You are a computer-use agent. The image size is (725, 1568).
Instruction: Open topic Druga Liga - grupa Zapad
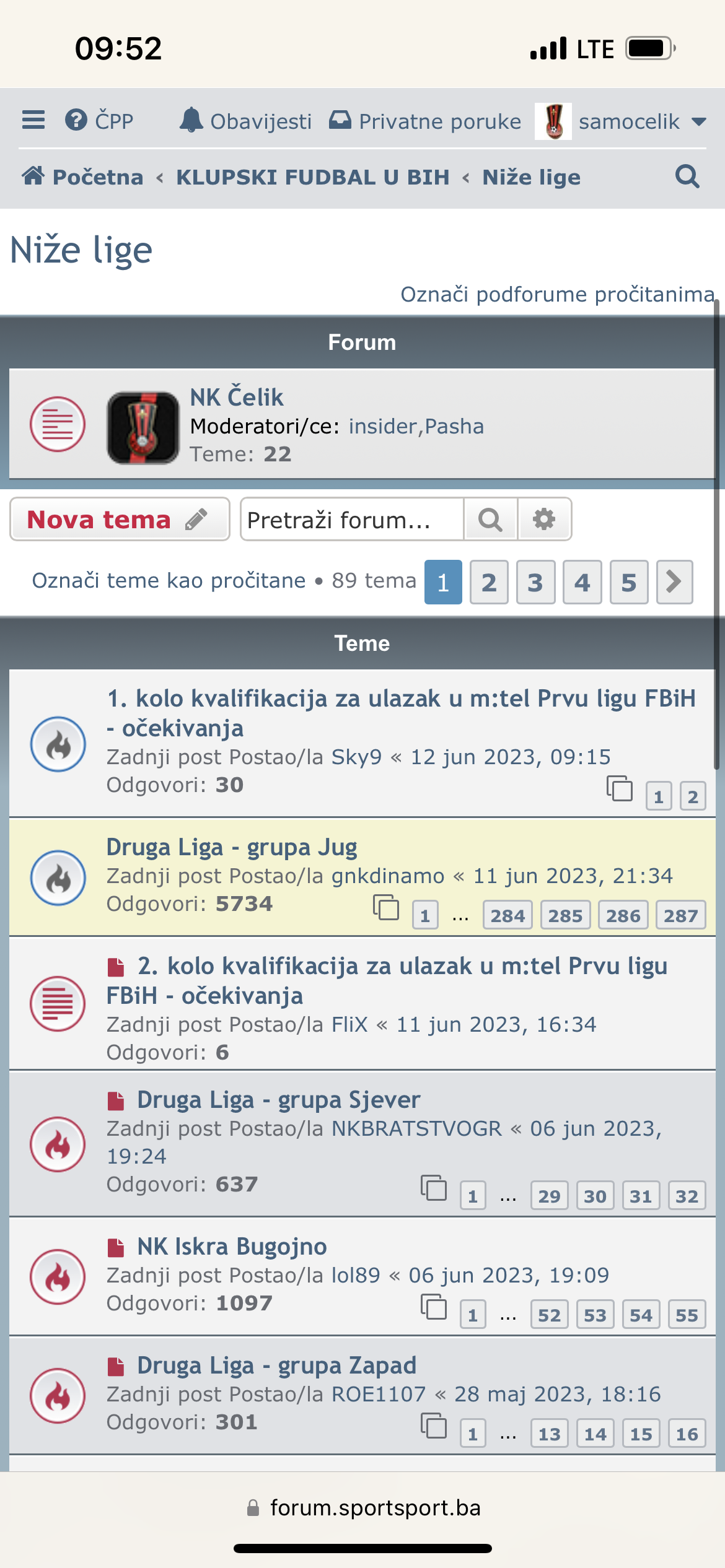coord(277,1365)
